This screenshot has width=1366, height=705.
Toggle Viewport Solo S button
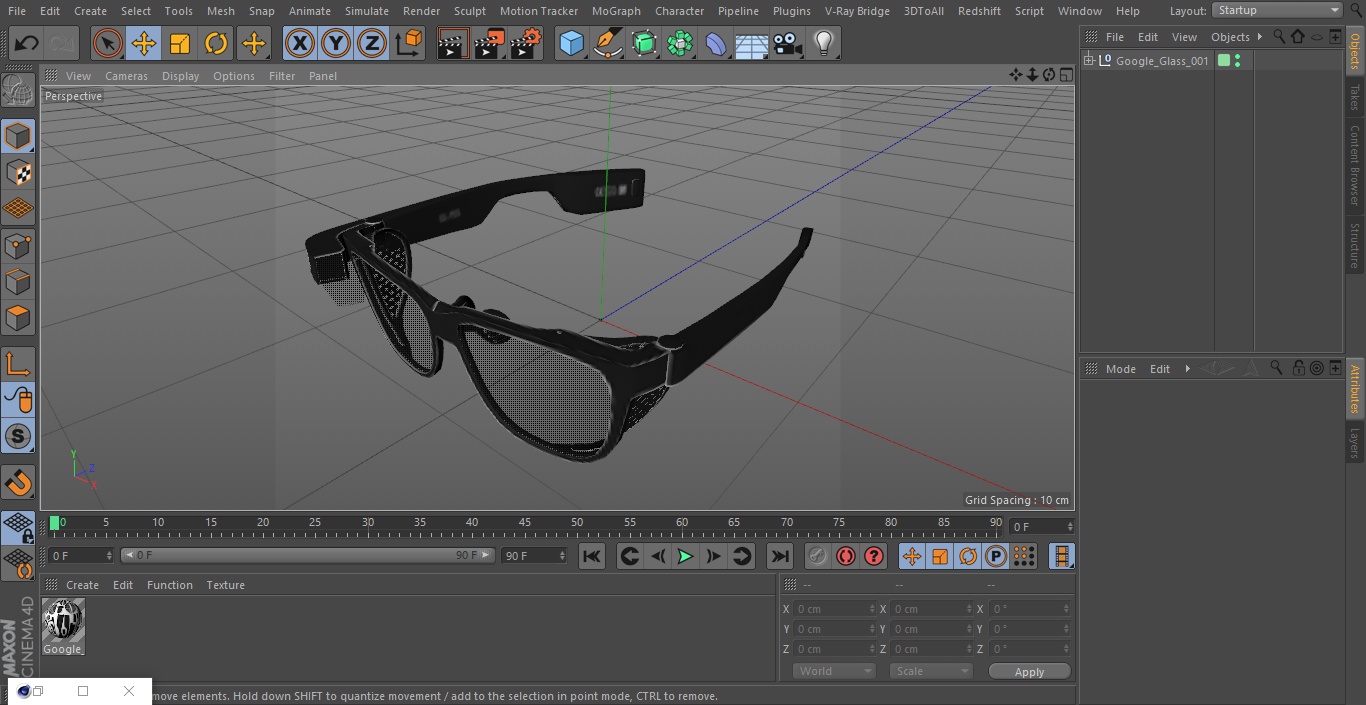(18, 436)
